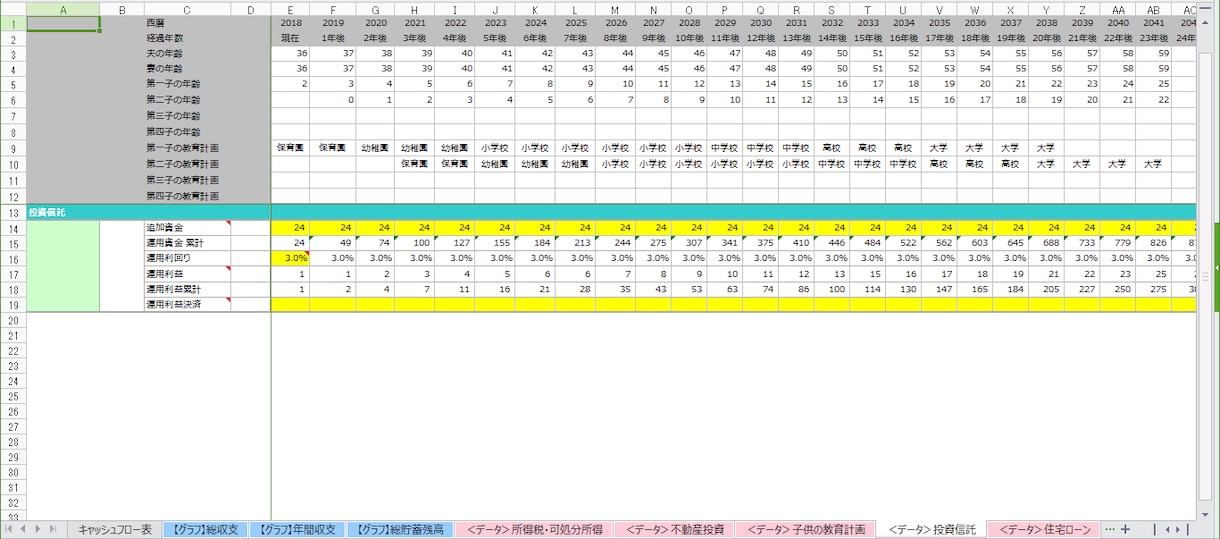Screen dimensions: 1220x539
Task: Select column header E
Action: coord(290,9)
